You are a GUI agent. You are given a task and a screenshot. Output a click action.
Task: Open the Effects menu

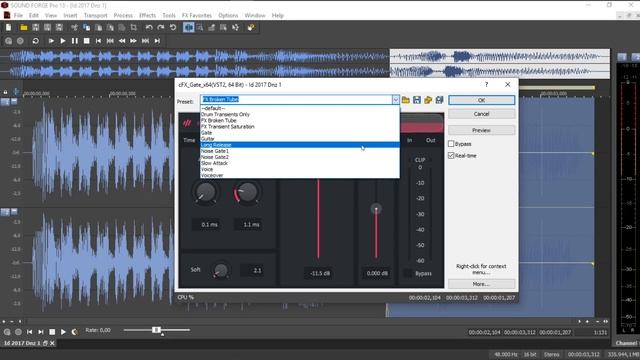click(147, 16)
